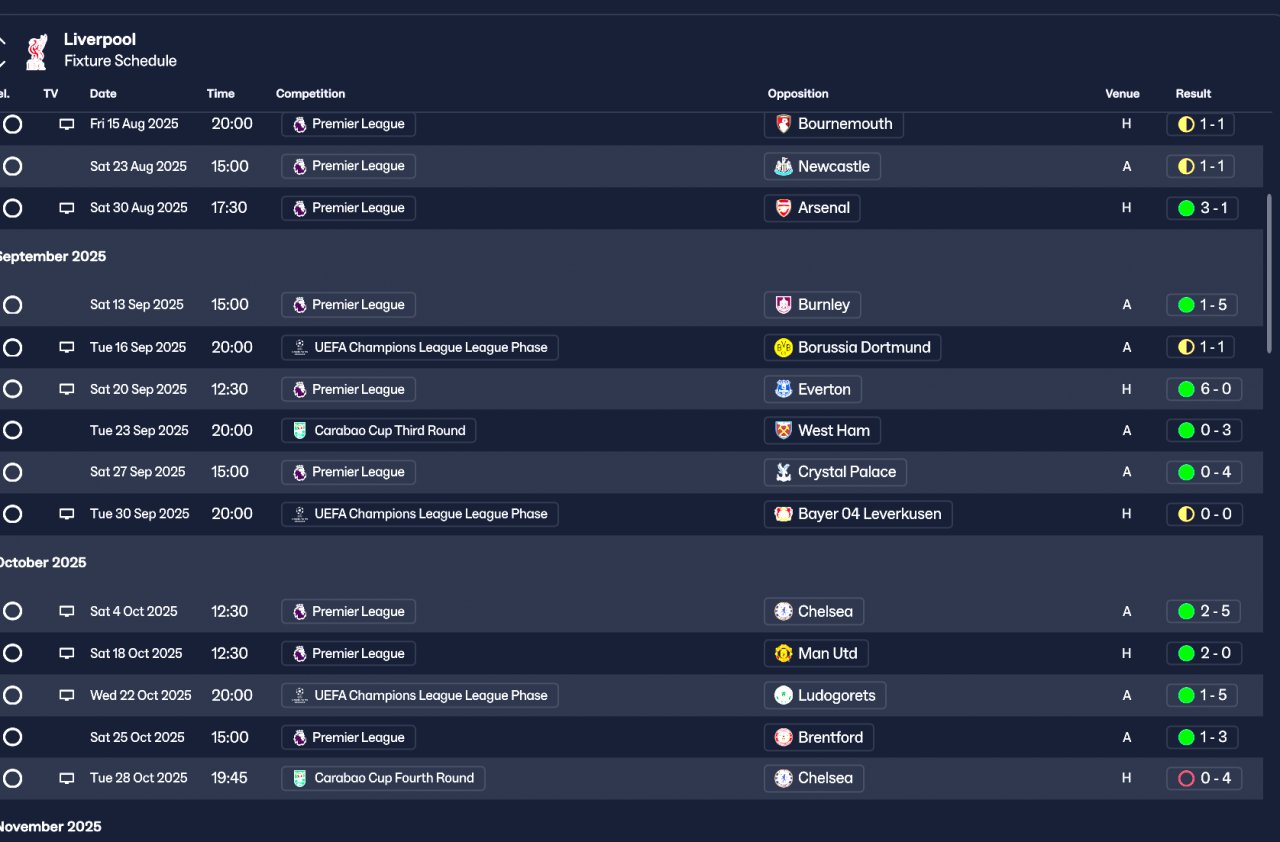
Task: Click the Brentford club badge
Action: pyautogui.click(x=784, y=737)
